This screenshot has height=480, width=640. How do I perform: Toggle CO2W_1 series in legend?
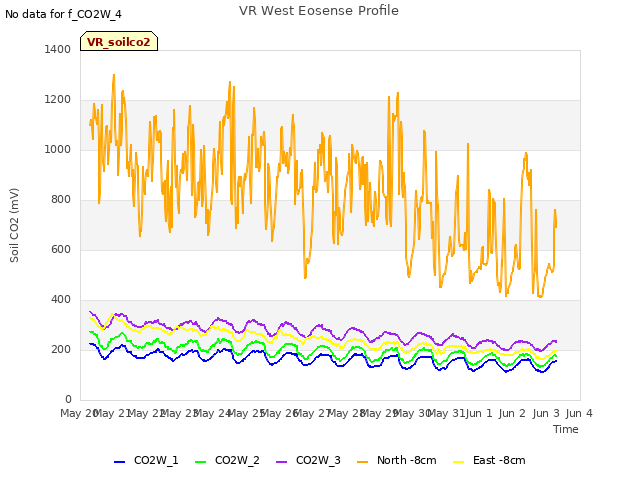click(x=146, y=460)
